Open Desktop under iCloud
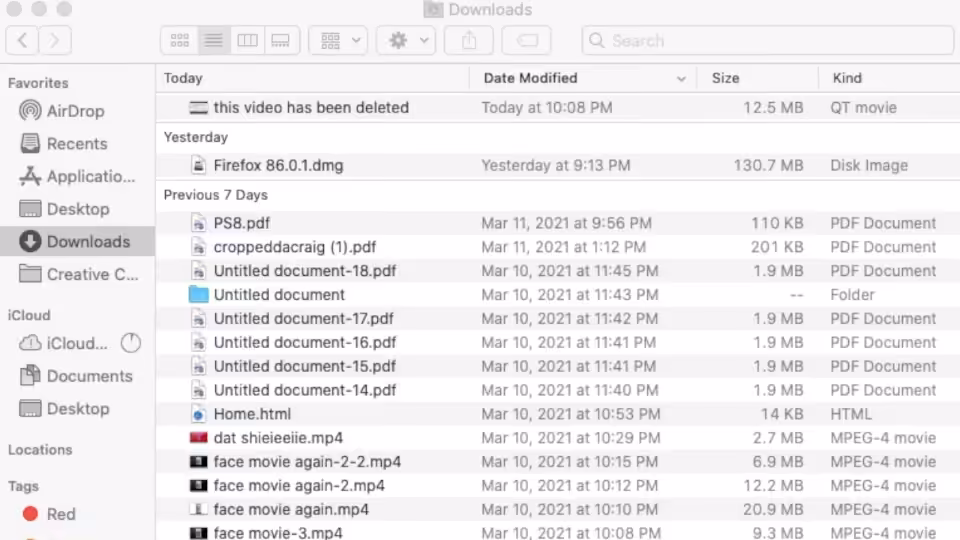The width and height of the screenshot is (960, 540). 78,408
